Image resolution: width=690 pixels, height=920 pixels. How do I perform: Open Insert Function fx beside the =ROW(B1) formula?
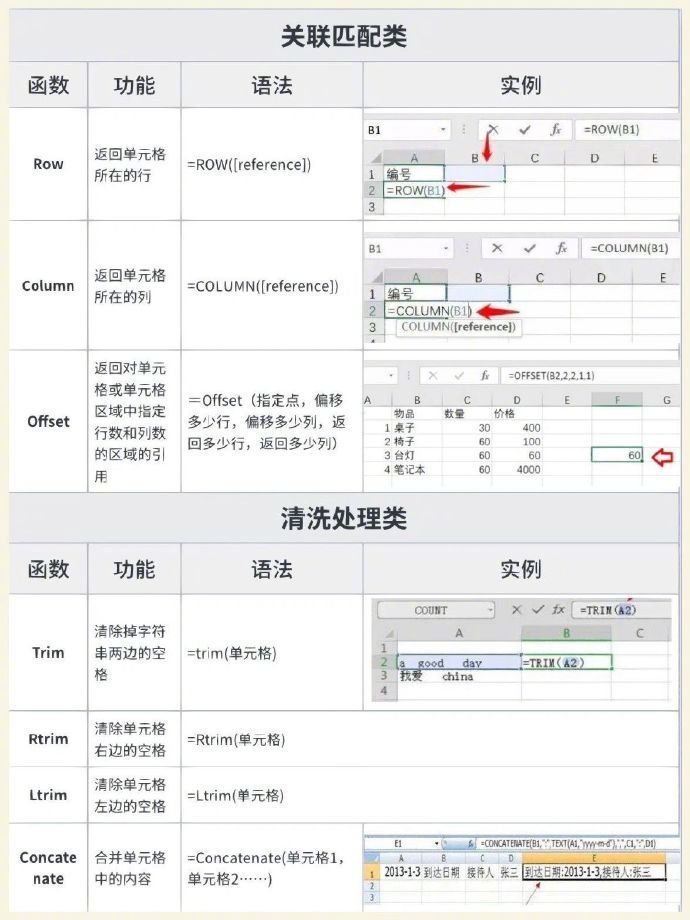[555, 130]
